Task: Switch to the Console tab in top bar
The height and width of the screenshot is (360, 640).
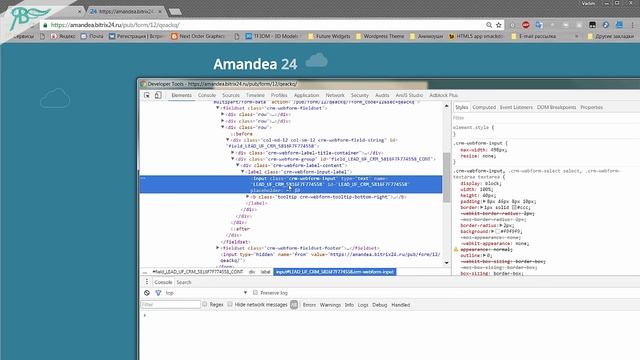Action: [x=207, y=95]
